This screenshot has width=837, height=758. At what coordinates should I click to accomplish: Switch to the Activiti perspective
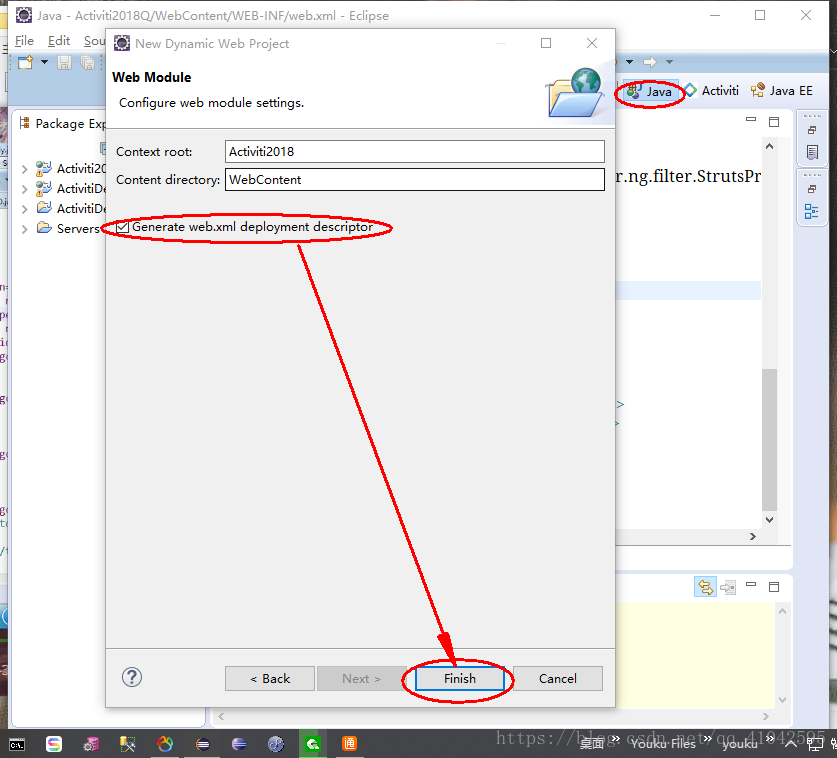click(x=712, y=91)
